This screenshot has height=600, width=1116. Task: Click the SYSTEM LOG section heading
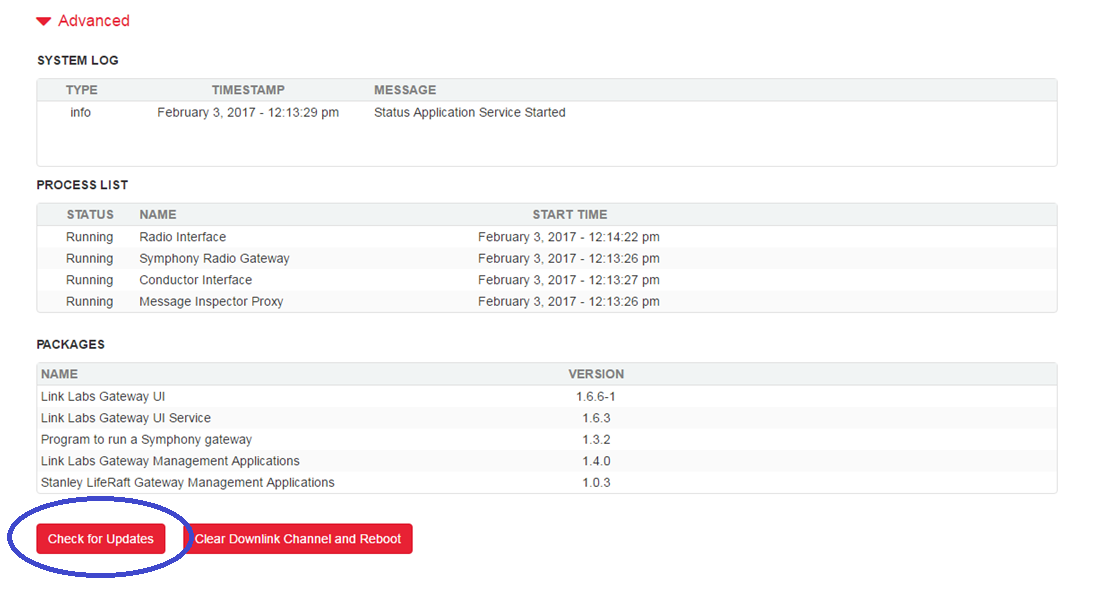point(78,60)
